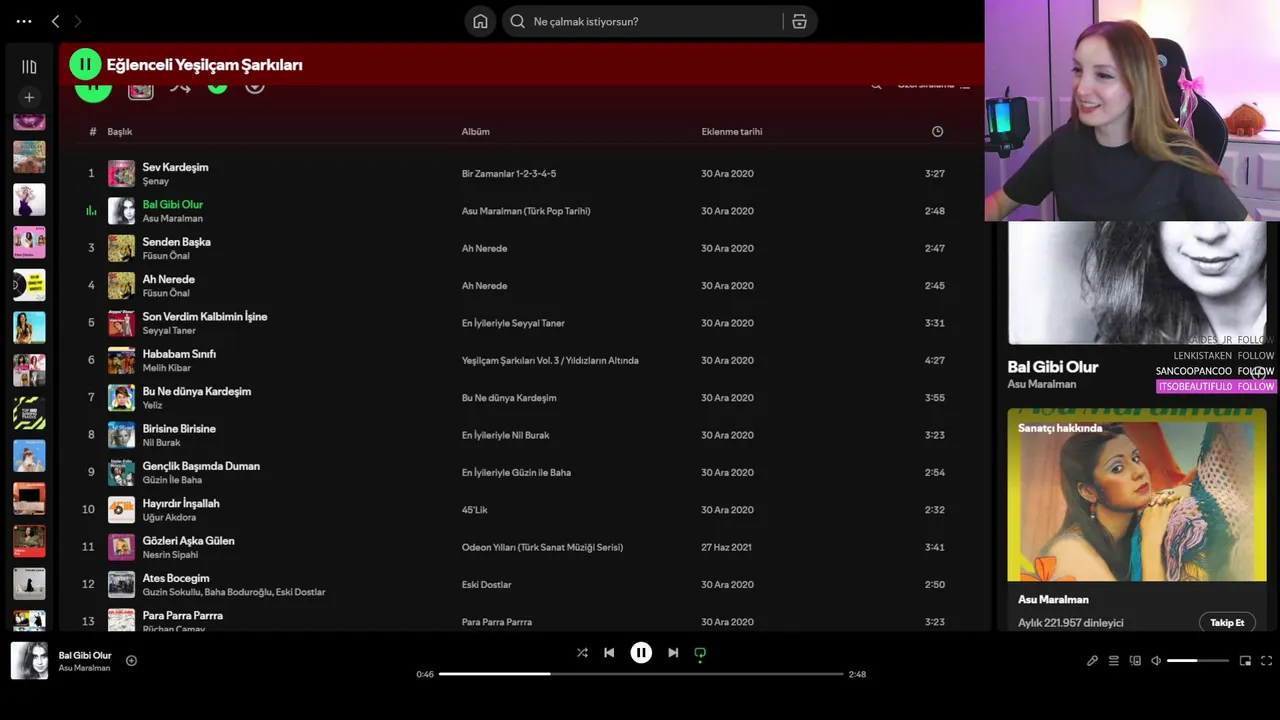Show lyrics with the microphone icon
Screen dimensions: 1280x720
1092,661
